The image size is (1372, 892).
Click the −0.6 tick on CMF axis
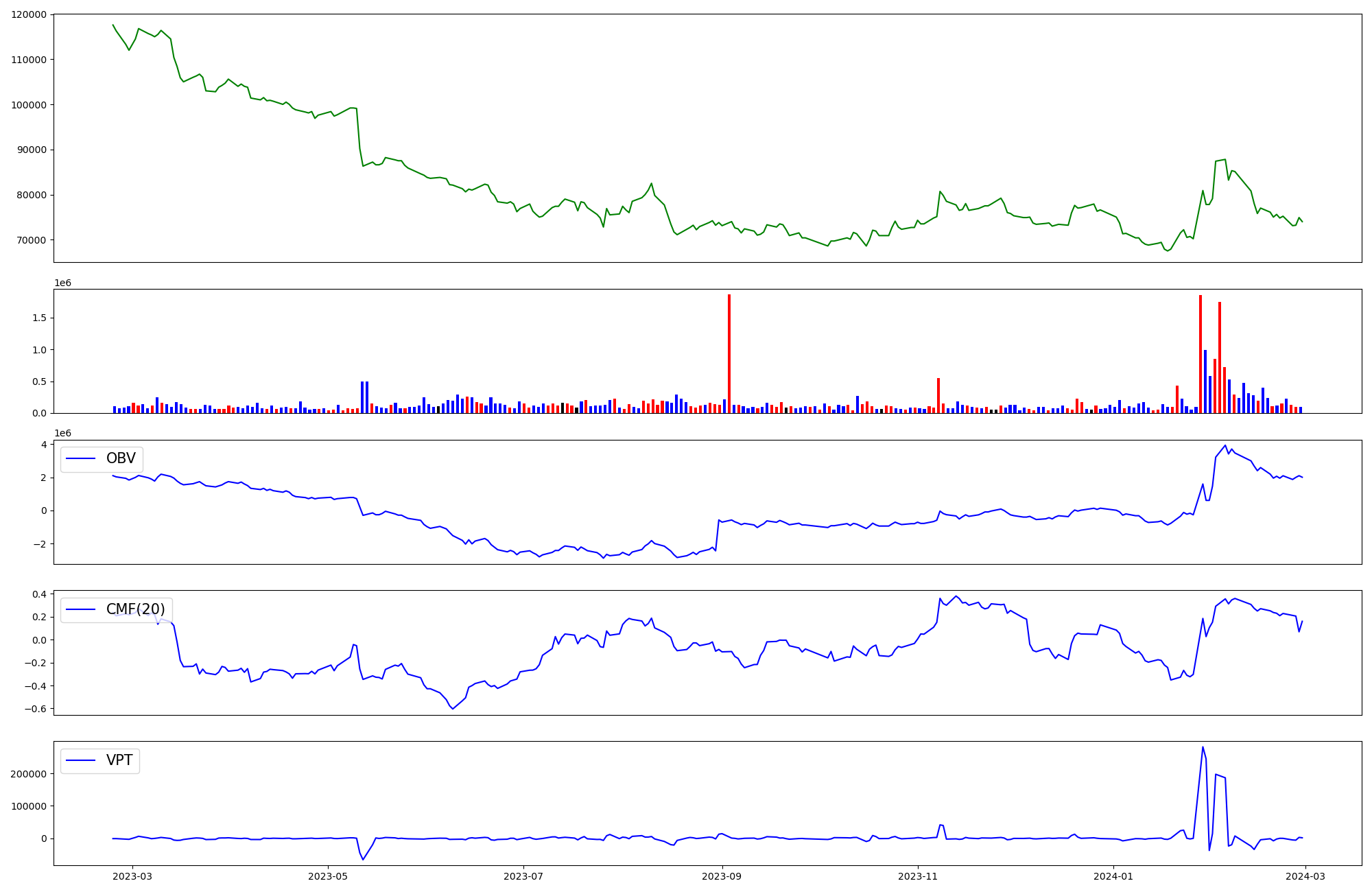36,709
